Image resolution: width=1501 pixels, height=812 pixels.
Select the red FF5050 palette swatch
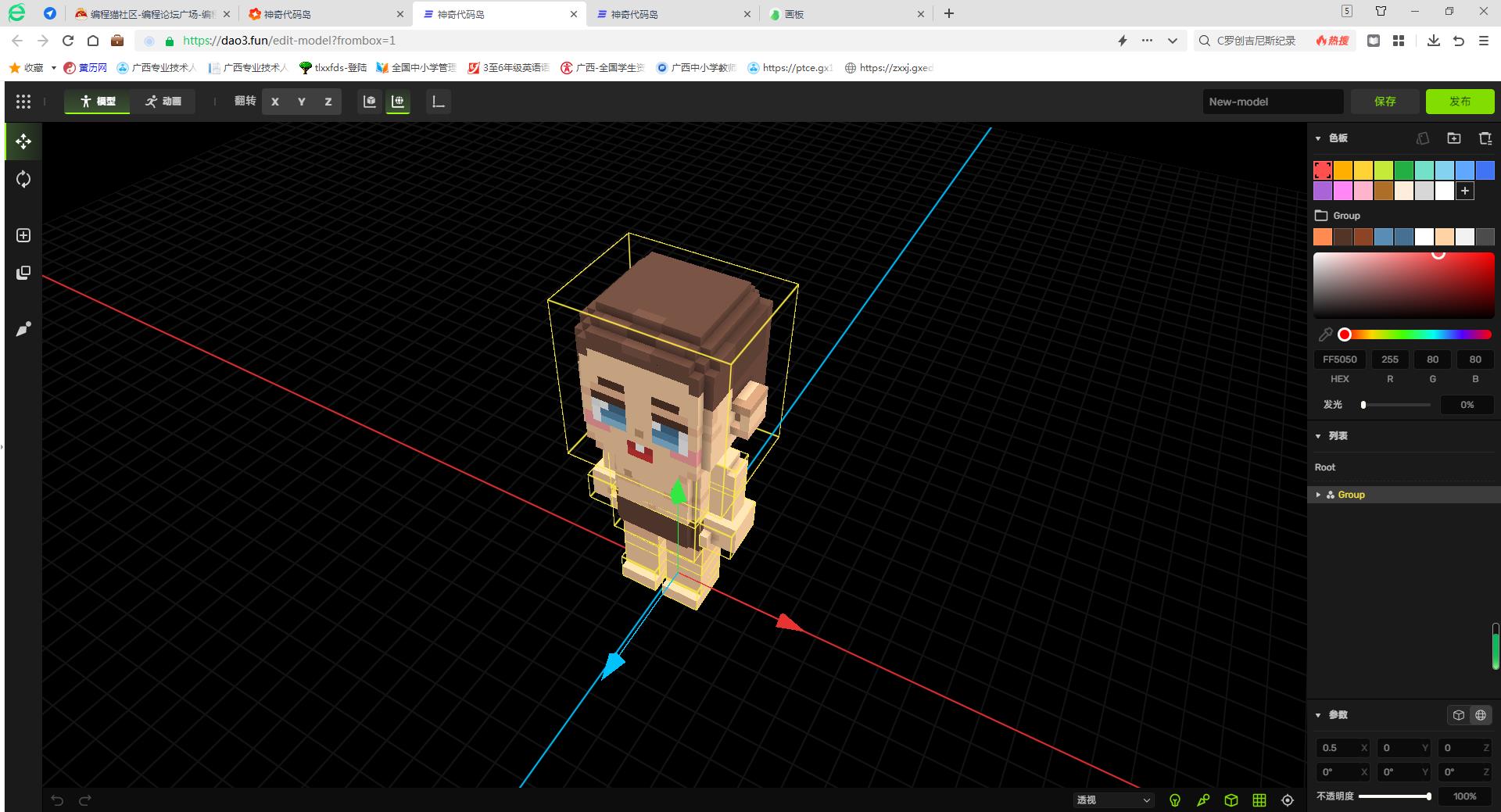tap(1323, 170)
